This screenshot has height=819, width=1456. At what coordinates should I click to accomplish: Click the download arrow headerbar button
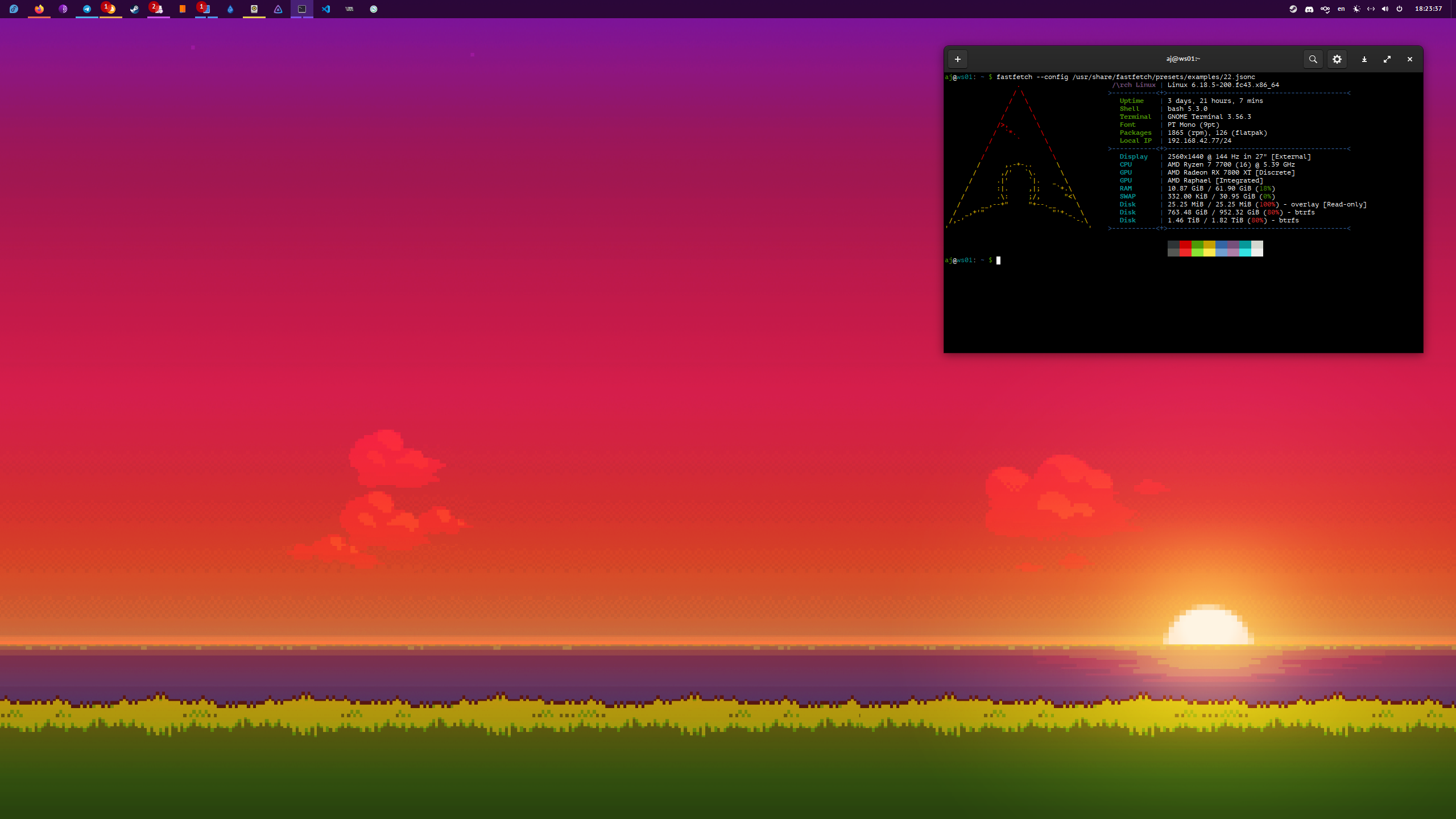point(1364,59)
